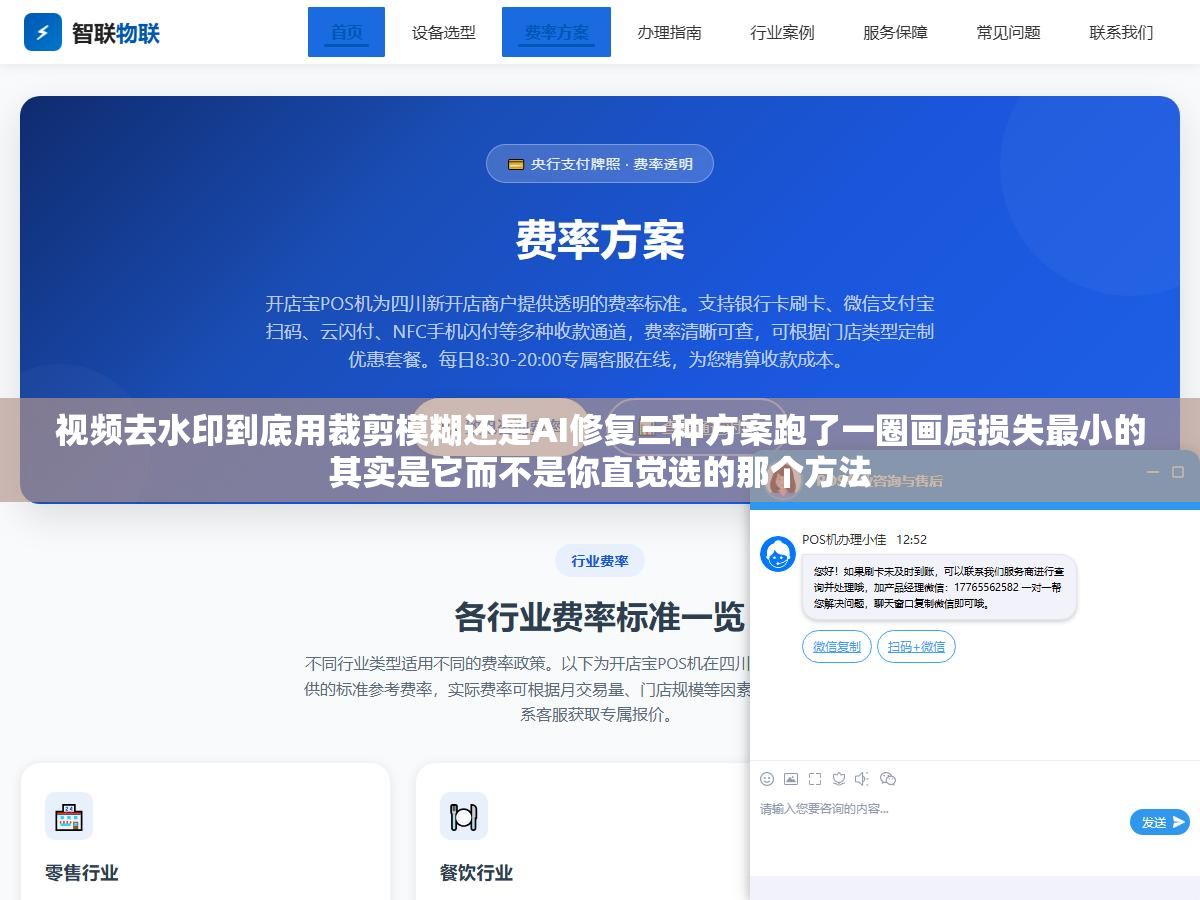Screen dimensions: 1200x900
Task: Click the 餐饮行业 dining icon
Action: pyautogui.click(x=464, y=816)
